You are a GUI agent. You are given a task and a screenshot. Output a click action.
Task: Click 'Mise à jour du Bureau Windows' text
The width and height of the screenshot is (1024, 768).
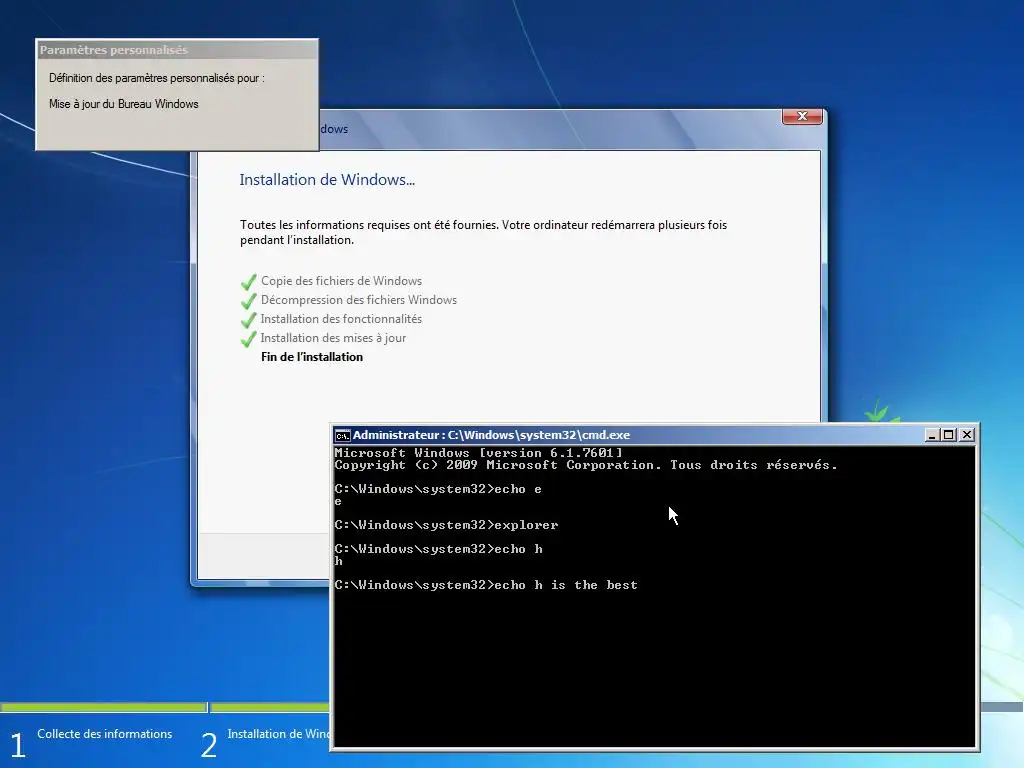[123, 104]
